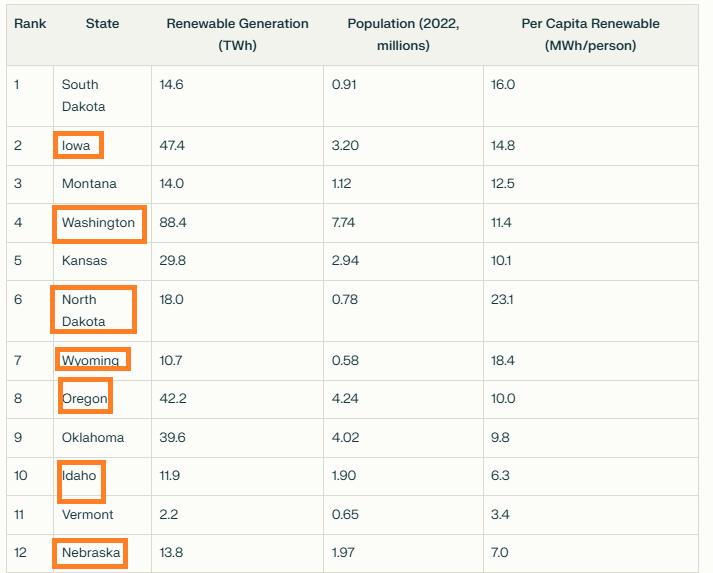Click the highlighted Wyoming cell
Image resolution: width=713 pixels, height=573 pixels.
coord(93,360)
